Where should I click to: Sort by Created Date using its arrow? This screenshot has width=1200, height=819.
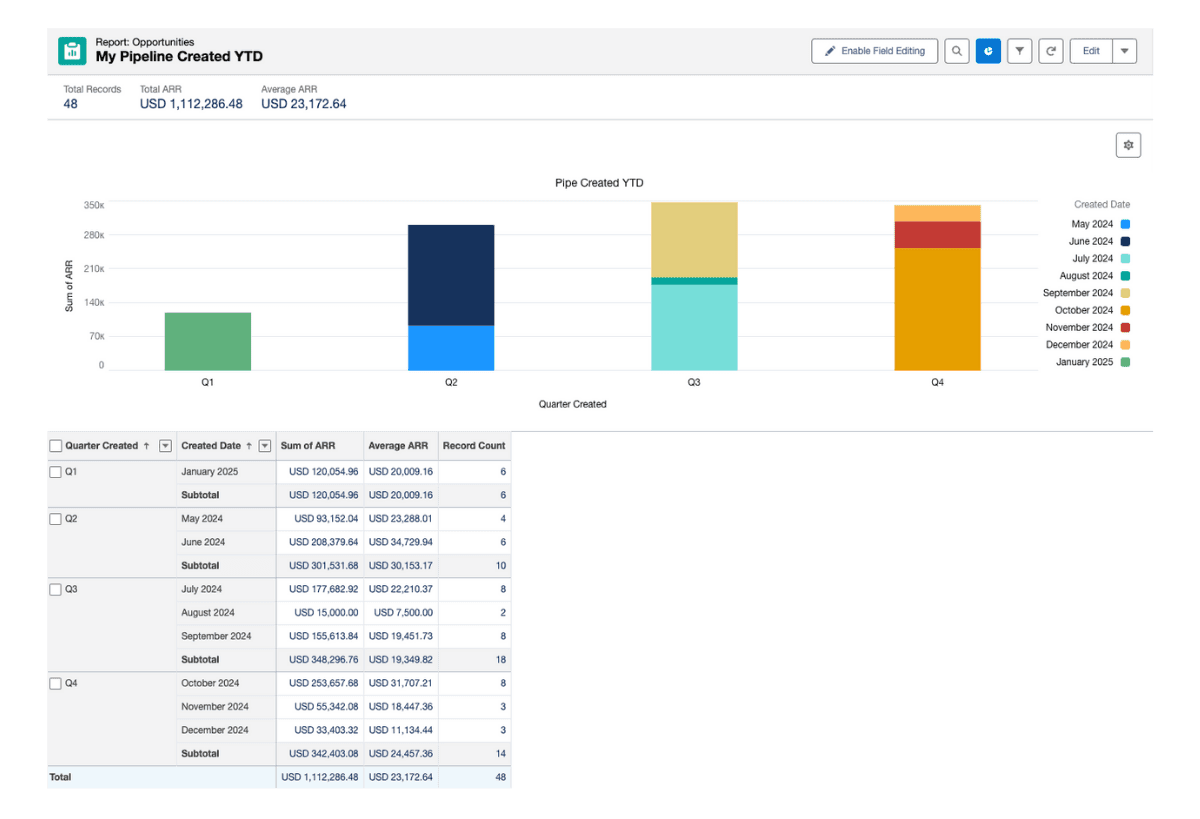(249, 446)
